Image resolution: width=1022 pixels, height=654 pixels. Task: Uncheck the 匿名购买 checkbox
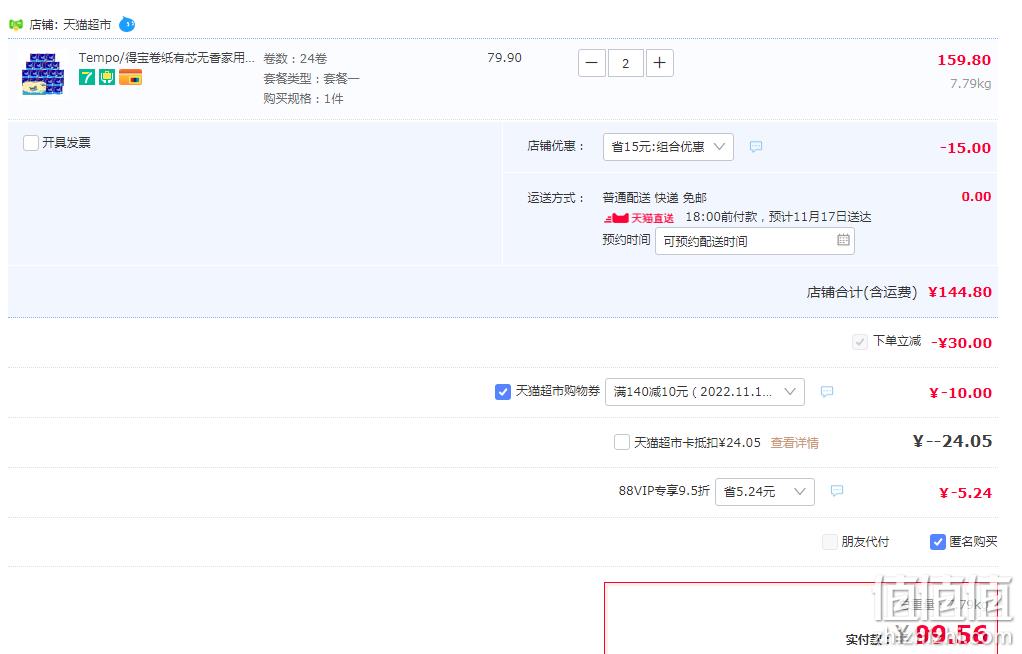tap(938, 542)
